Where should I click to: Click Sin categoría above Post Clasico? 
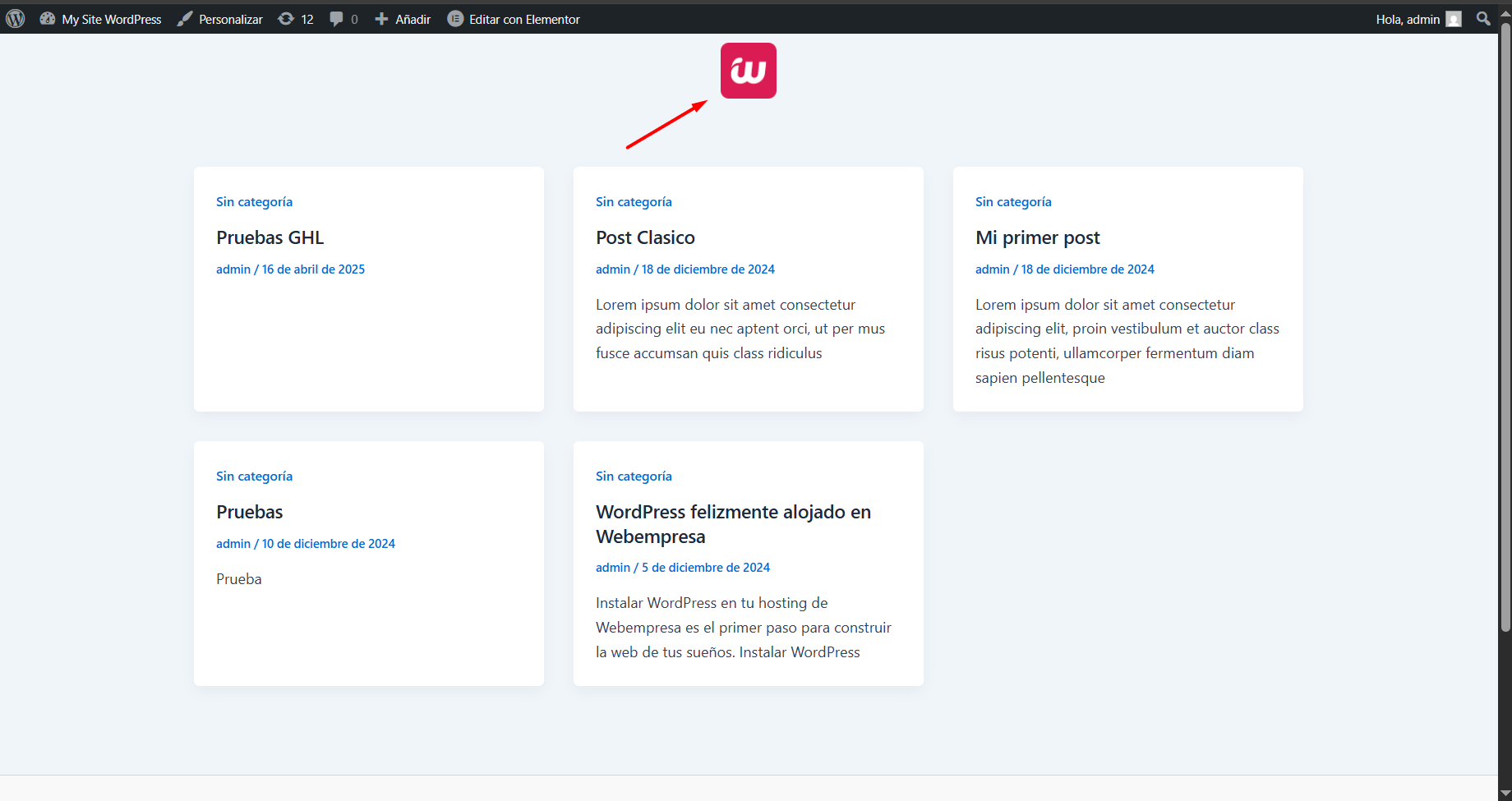pyautogui.click(x=634, y=202)
